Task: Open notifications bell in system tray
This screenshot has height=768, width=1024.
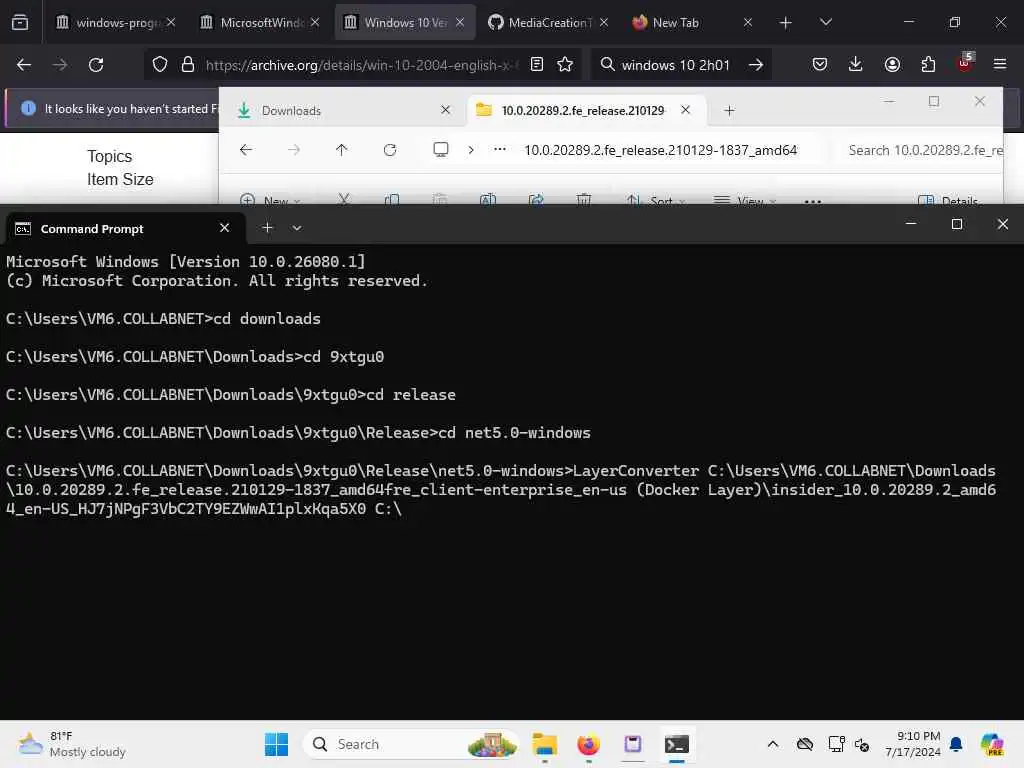Action: pyautogui.click(x=956, y=744)
